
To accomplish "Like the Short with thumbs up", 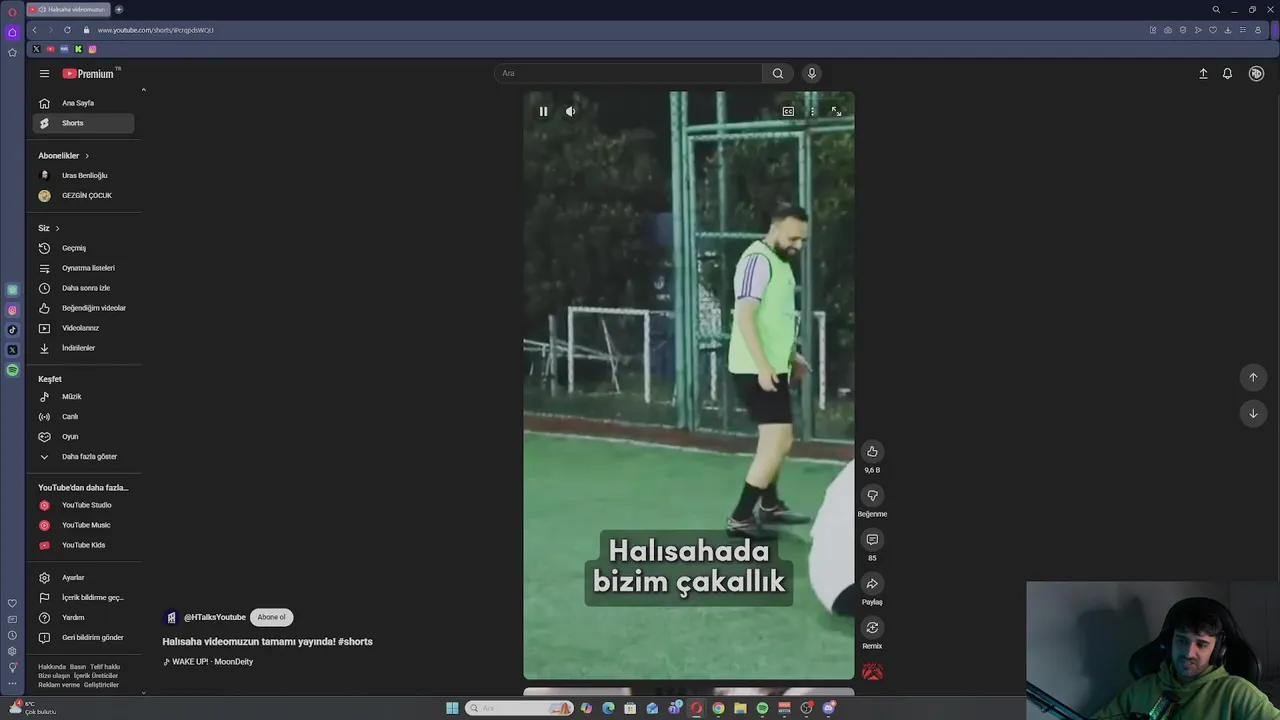I will point(872,451).
